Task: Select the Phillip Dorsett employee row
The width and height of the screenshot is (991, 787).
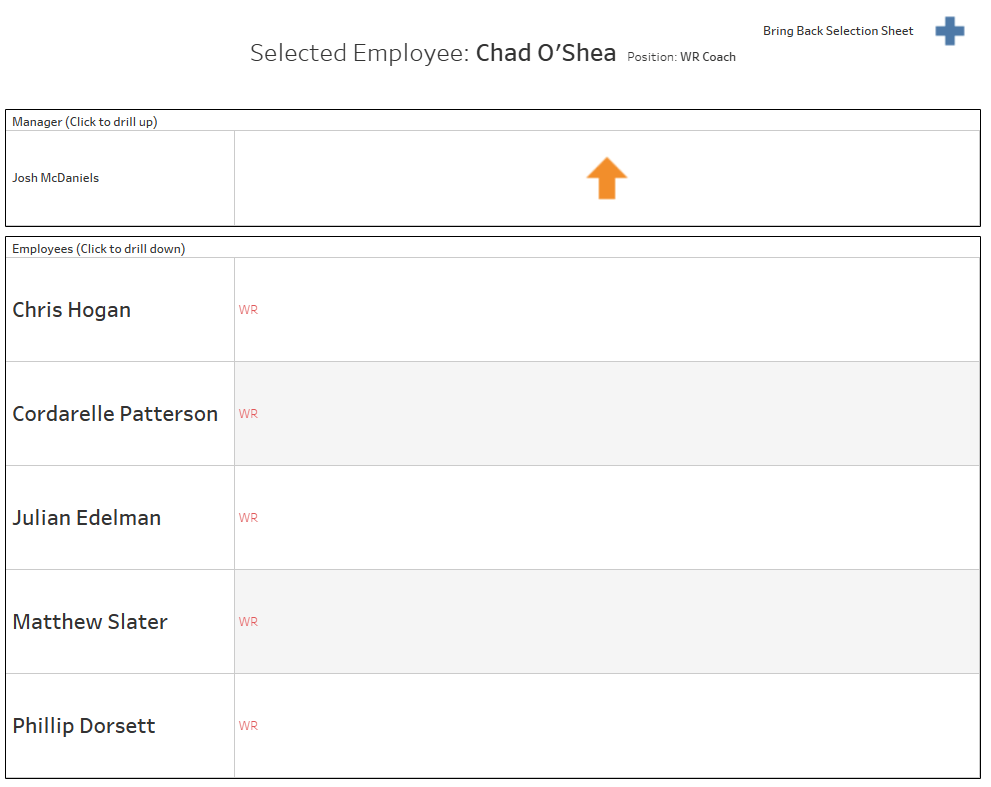Action: tap(84, 726)
